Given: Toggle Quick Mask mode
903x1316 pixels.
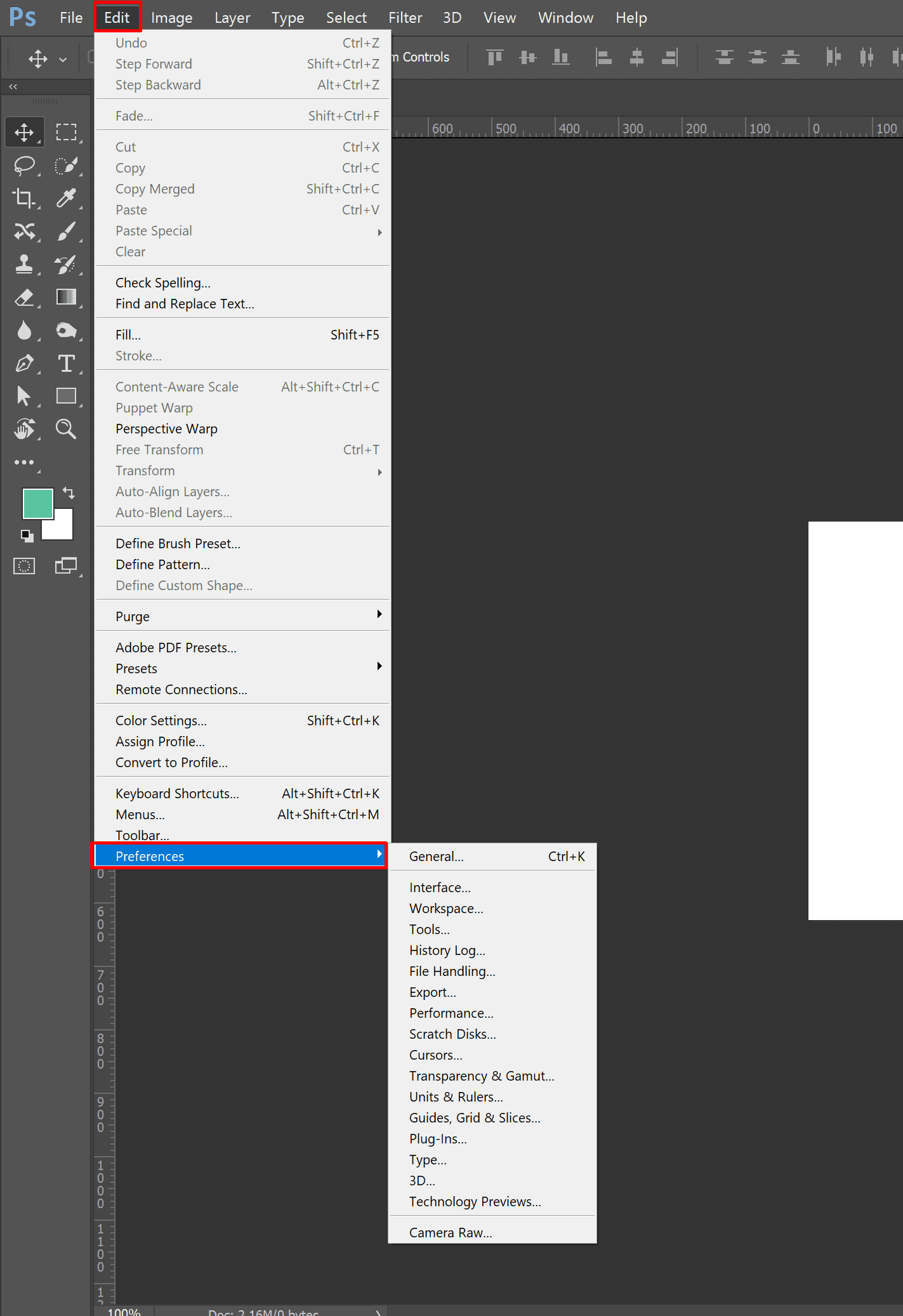Looking at the screenshot, I should [x=24, y=566].
